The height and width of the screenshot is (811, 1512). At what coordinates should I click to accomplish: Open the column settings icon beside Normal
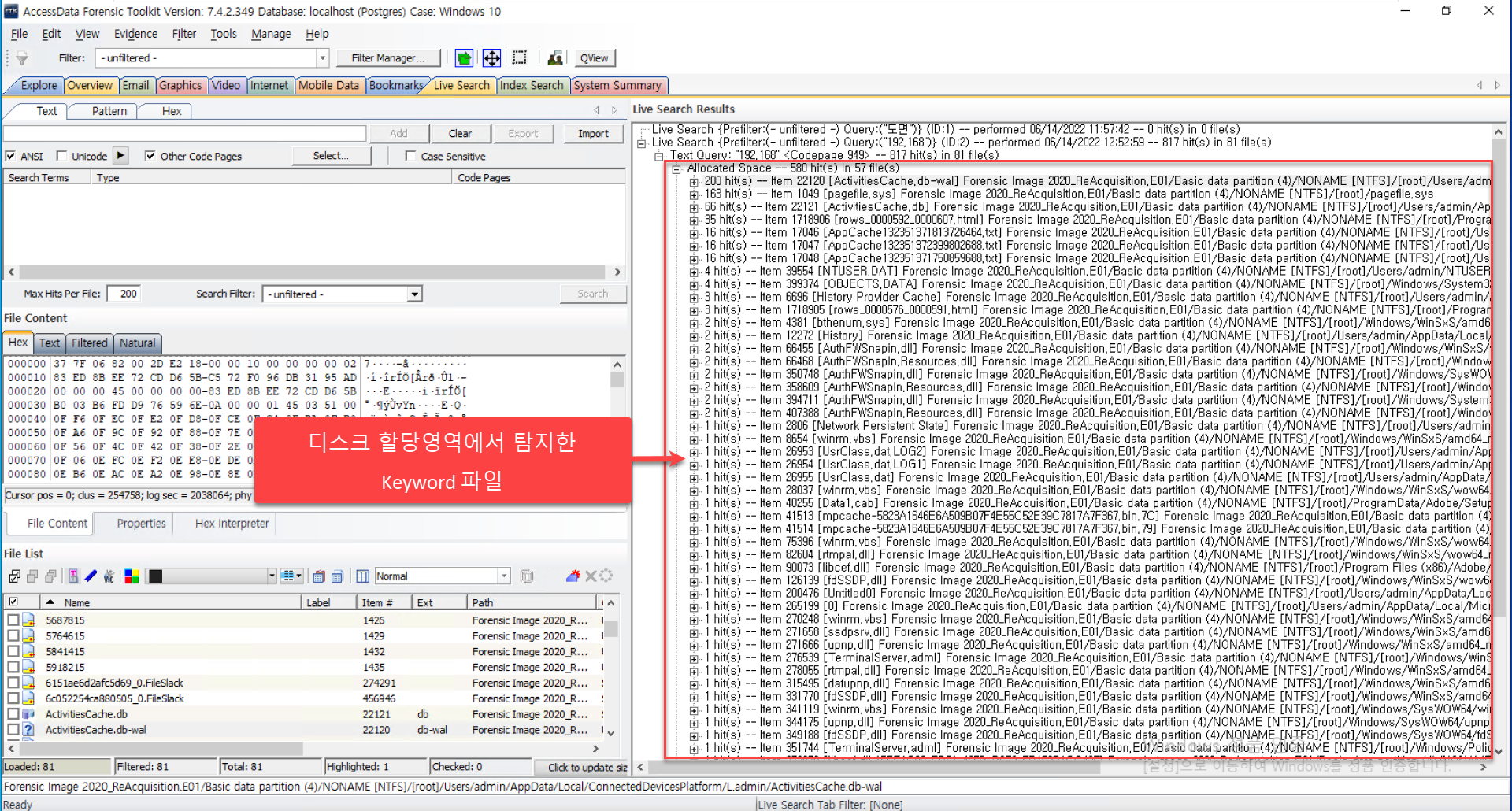coord(362,576)
